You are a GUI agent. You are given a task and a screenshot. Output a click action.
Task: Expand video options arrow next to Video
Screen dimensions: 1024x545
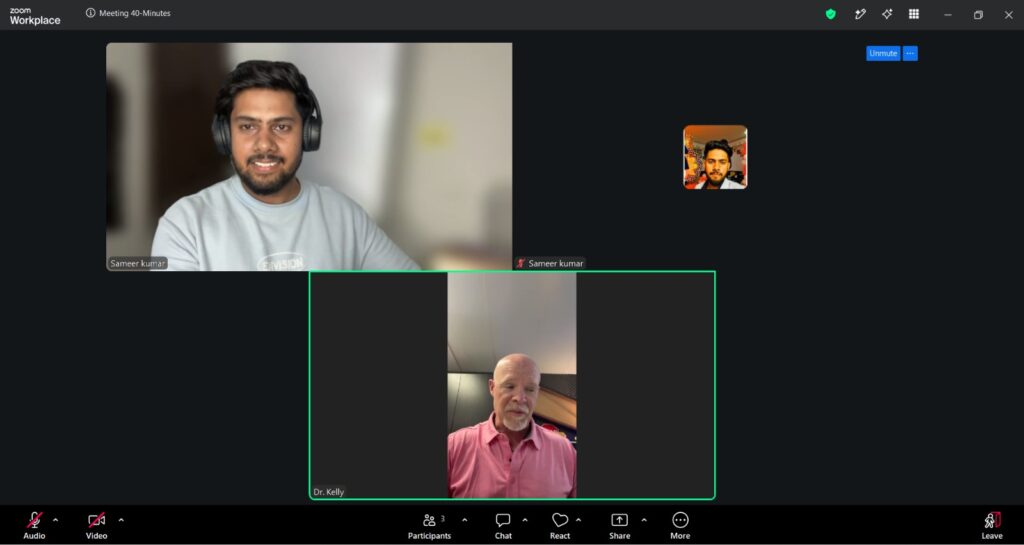121,520
